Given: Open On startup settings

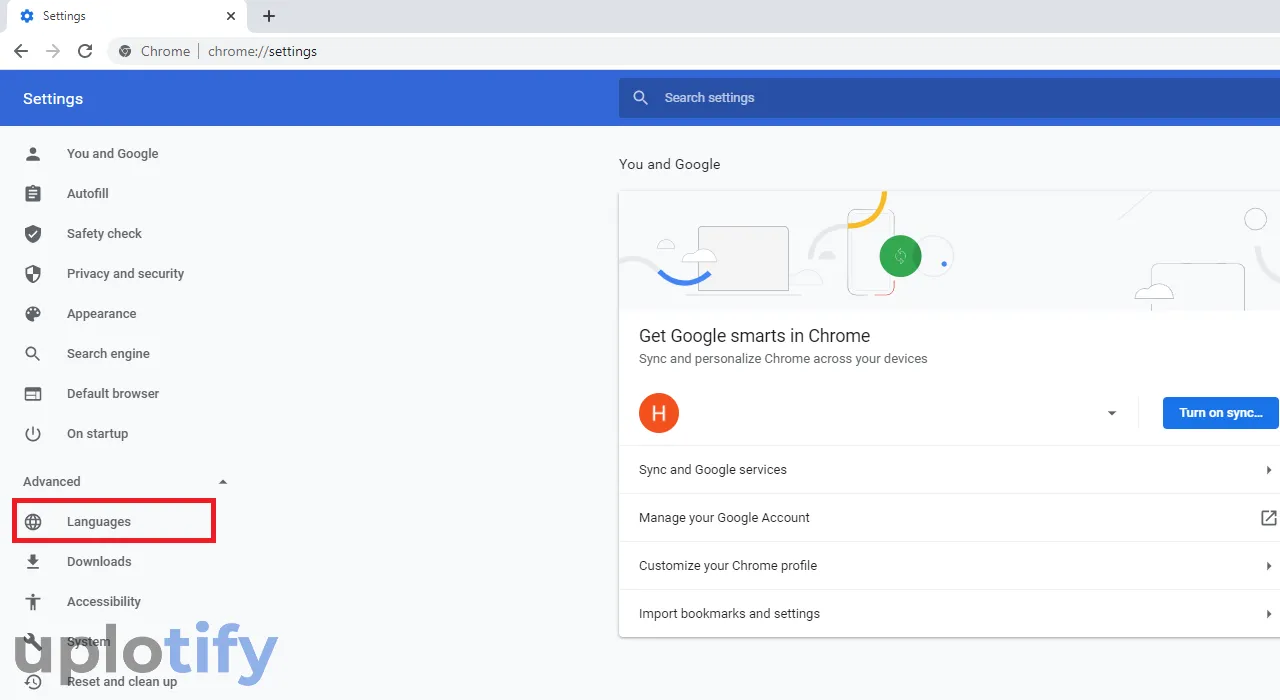Looking at the screenshot, I should coord(97,434).
